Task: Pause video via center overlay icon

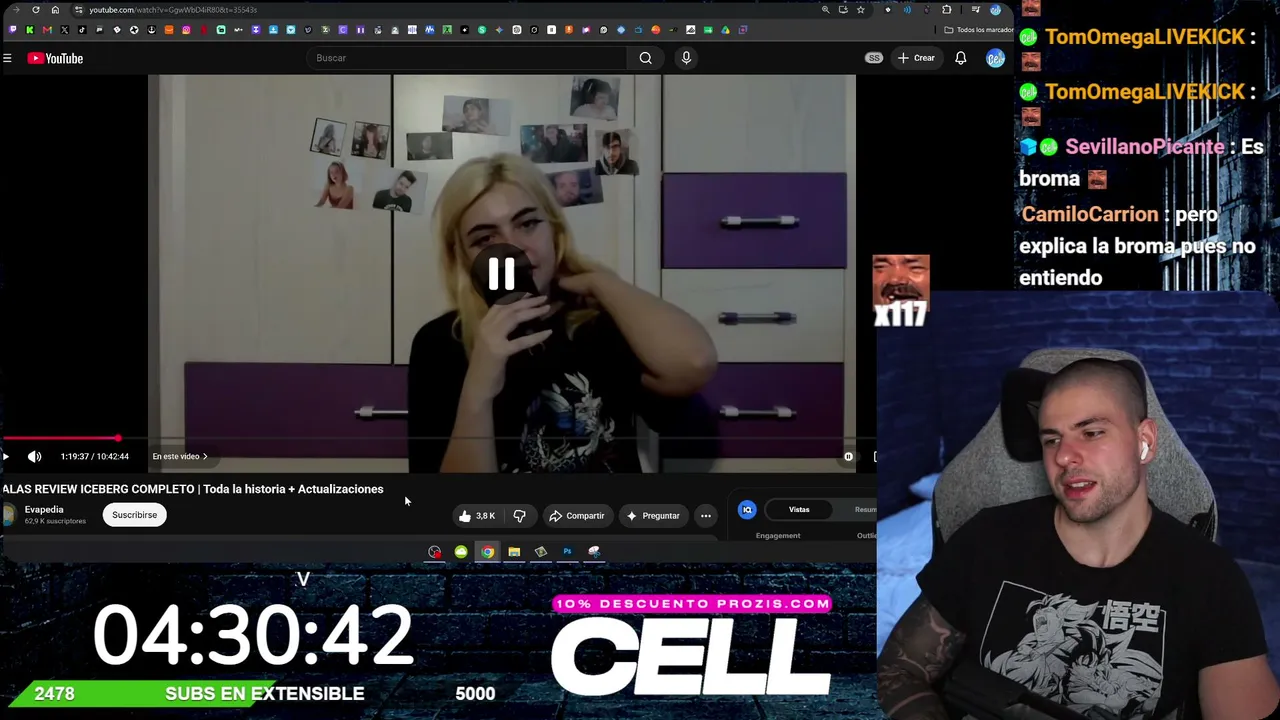Action: (x=501, y=274)
